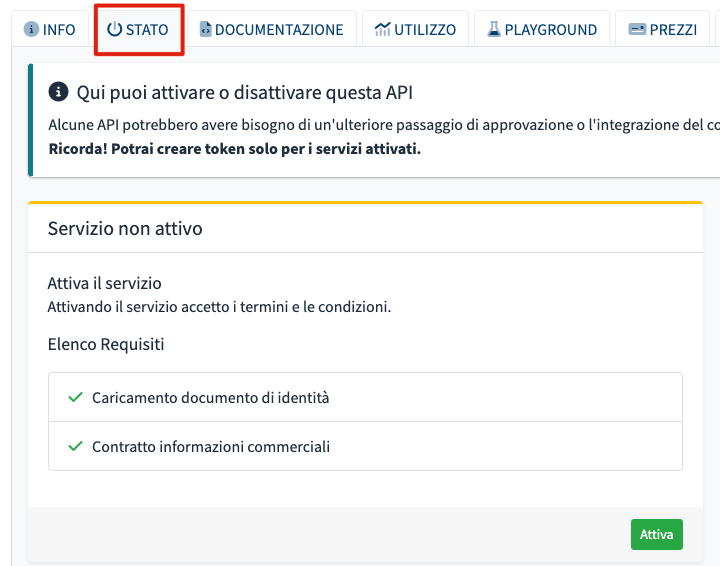Viewport: 720px width, 566px height.
Task: Click the 'Alcune API potrebbero' description line
Action: [380, 125]
